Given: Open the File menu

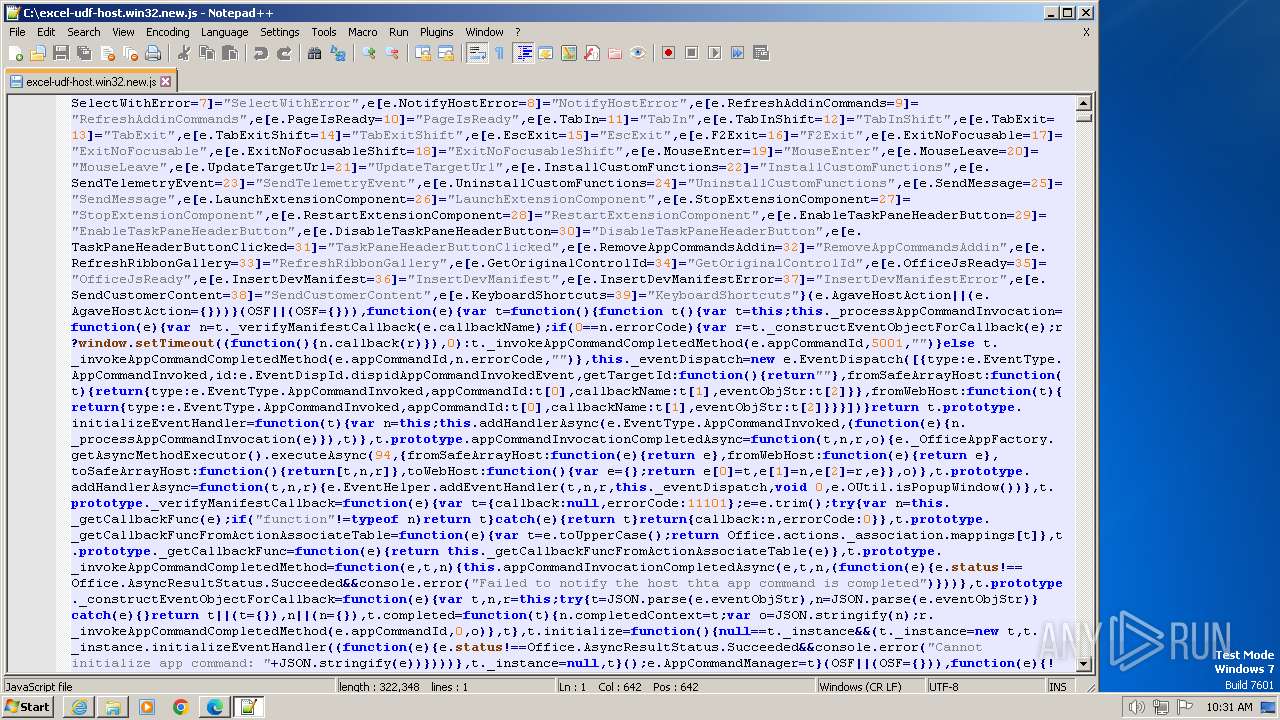Looking at the screenshot, I should 17,32.
